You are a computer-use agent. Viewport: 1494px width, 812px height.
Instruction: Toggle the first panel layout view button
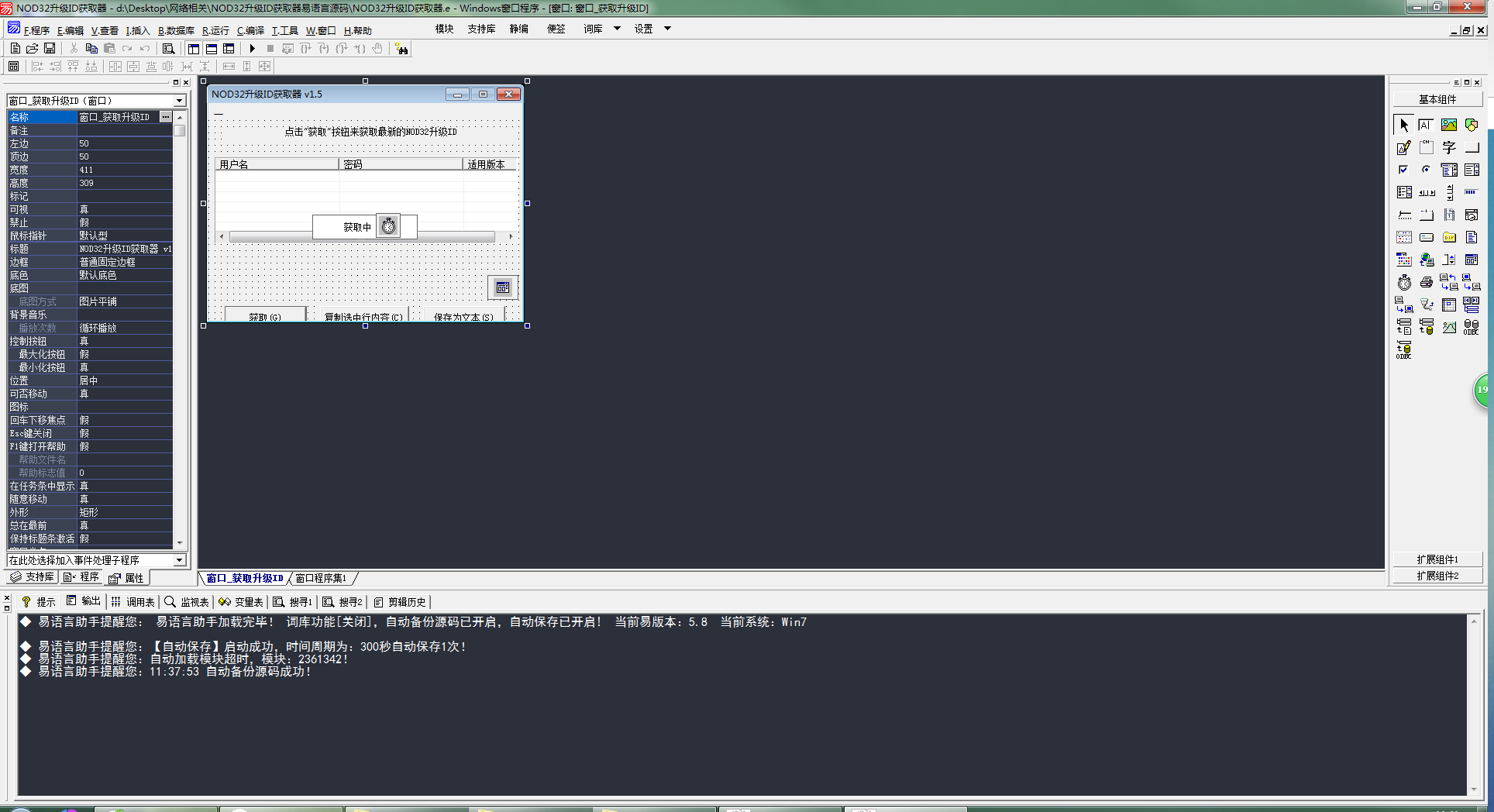point(194,48)
